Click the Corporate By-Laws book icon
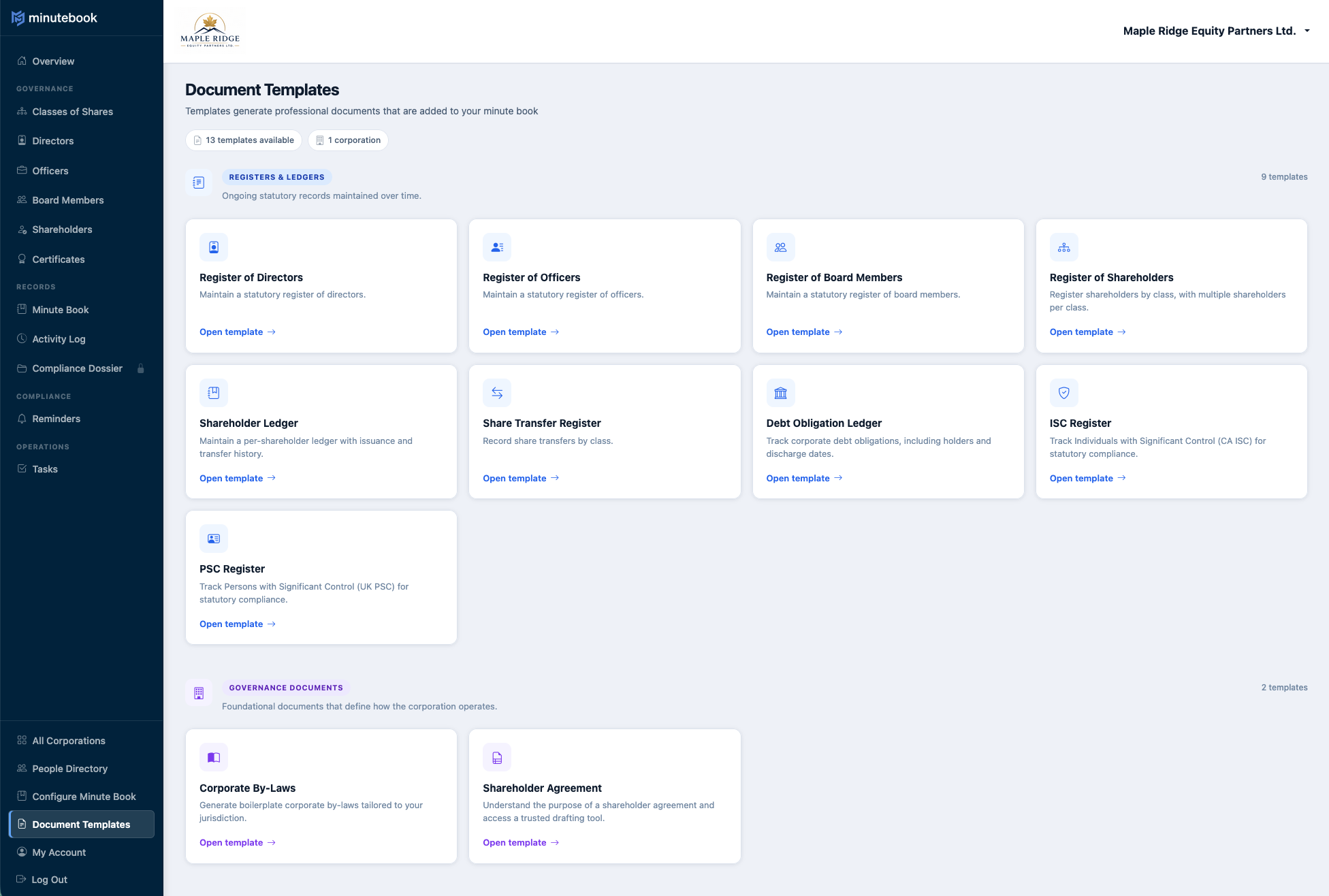This screenshot has width=1329, height=896. (213, 756)
